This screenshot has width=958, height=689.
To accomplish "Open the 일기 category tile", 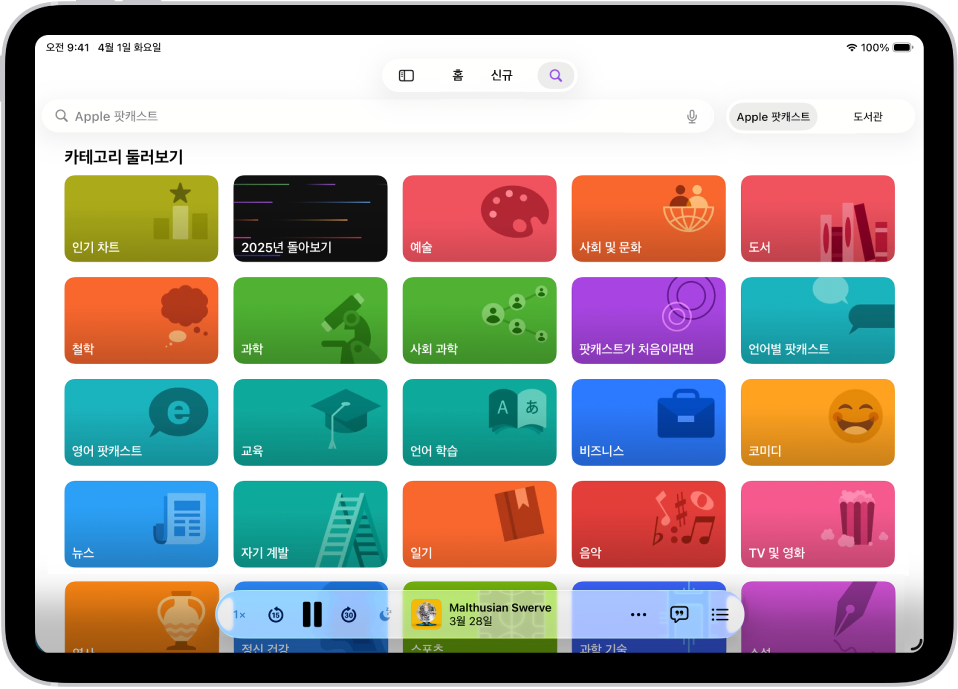I will point(480,524).
